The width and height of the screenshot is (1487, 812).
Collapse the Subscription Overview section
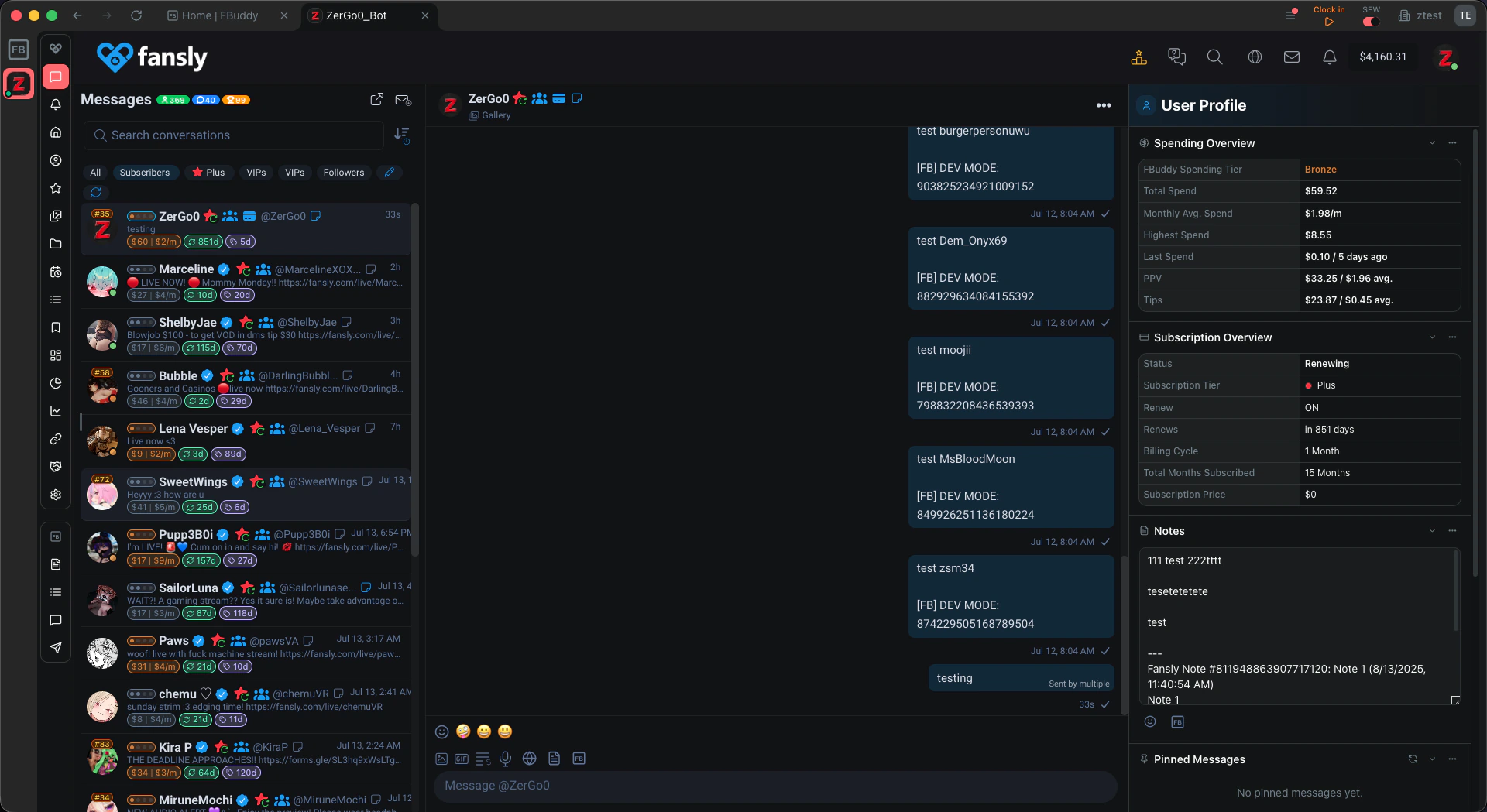coord(1432,337)
